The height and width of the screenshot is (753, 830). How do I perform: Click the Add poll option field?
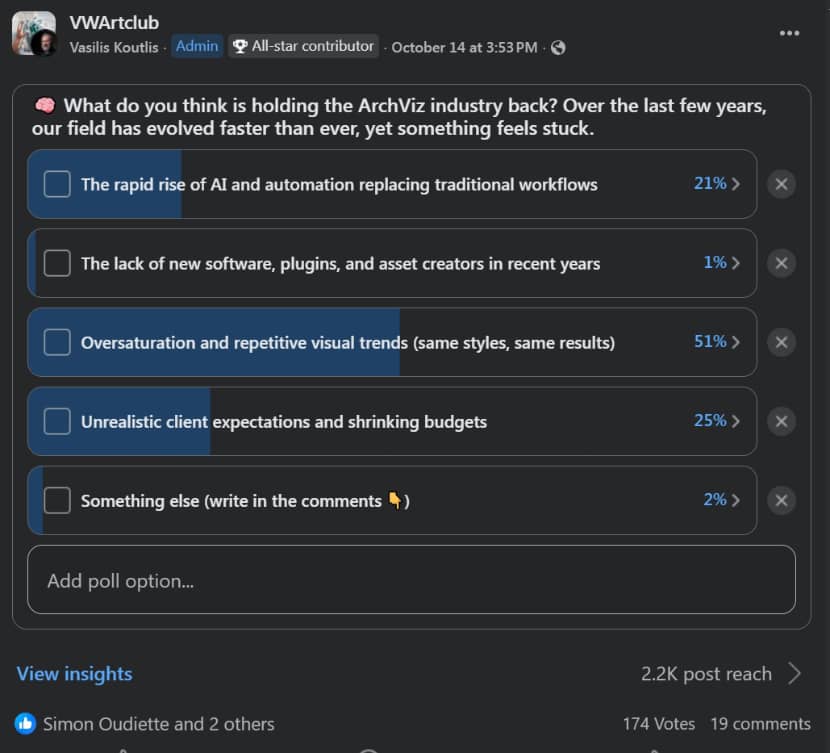click(x=411, y=580)
